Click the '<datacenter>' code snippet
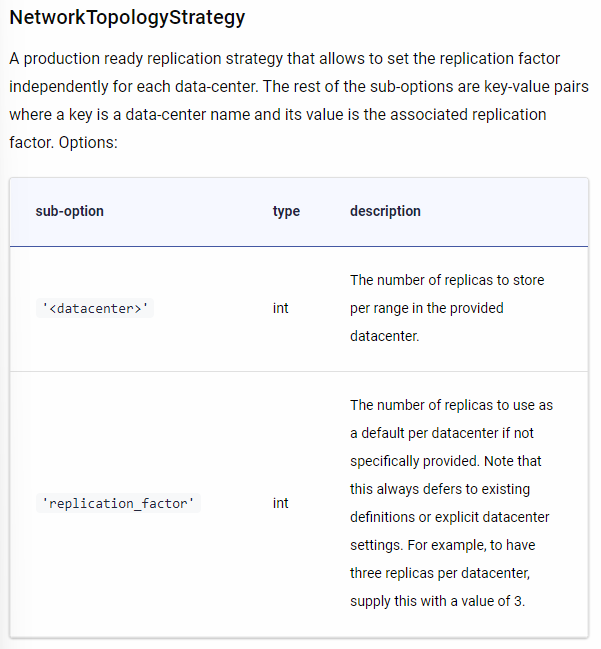Screen dimensions: 601x649 [95, 308]
